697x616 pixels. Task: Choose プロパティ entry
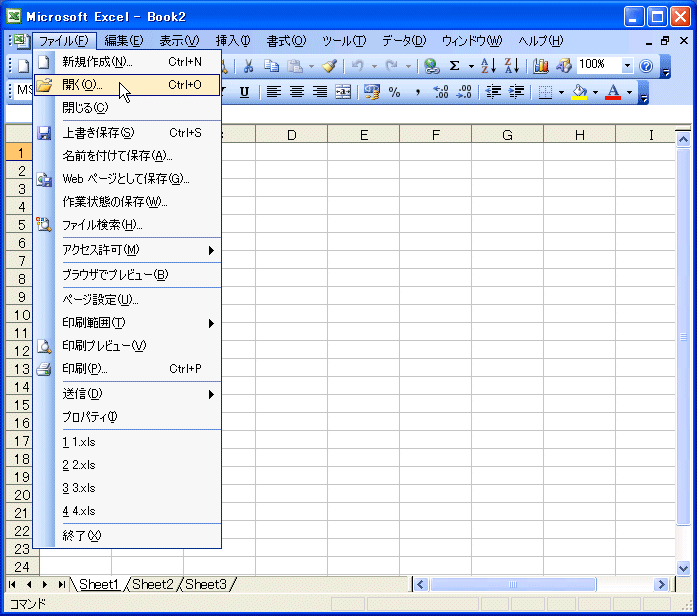pyautogui.click(x=127, y=417)
